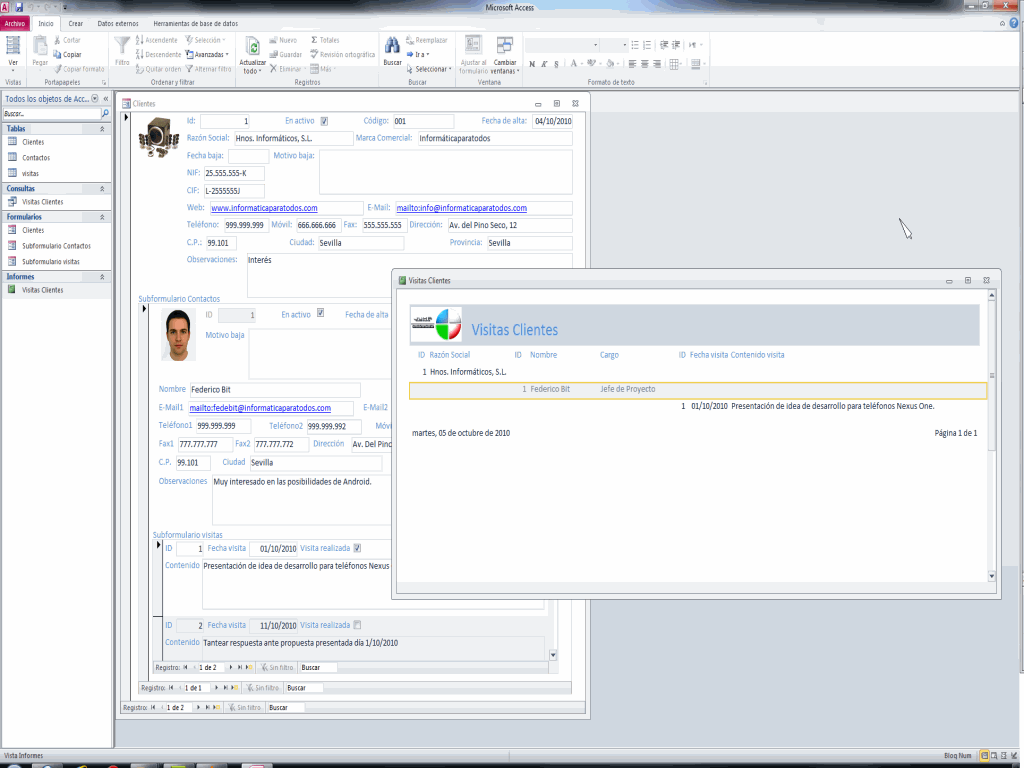Collapse the Tablas group in navigation pane

101,129
